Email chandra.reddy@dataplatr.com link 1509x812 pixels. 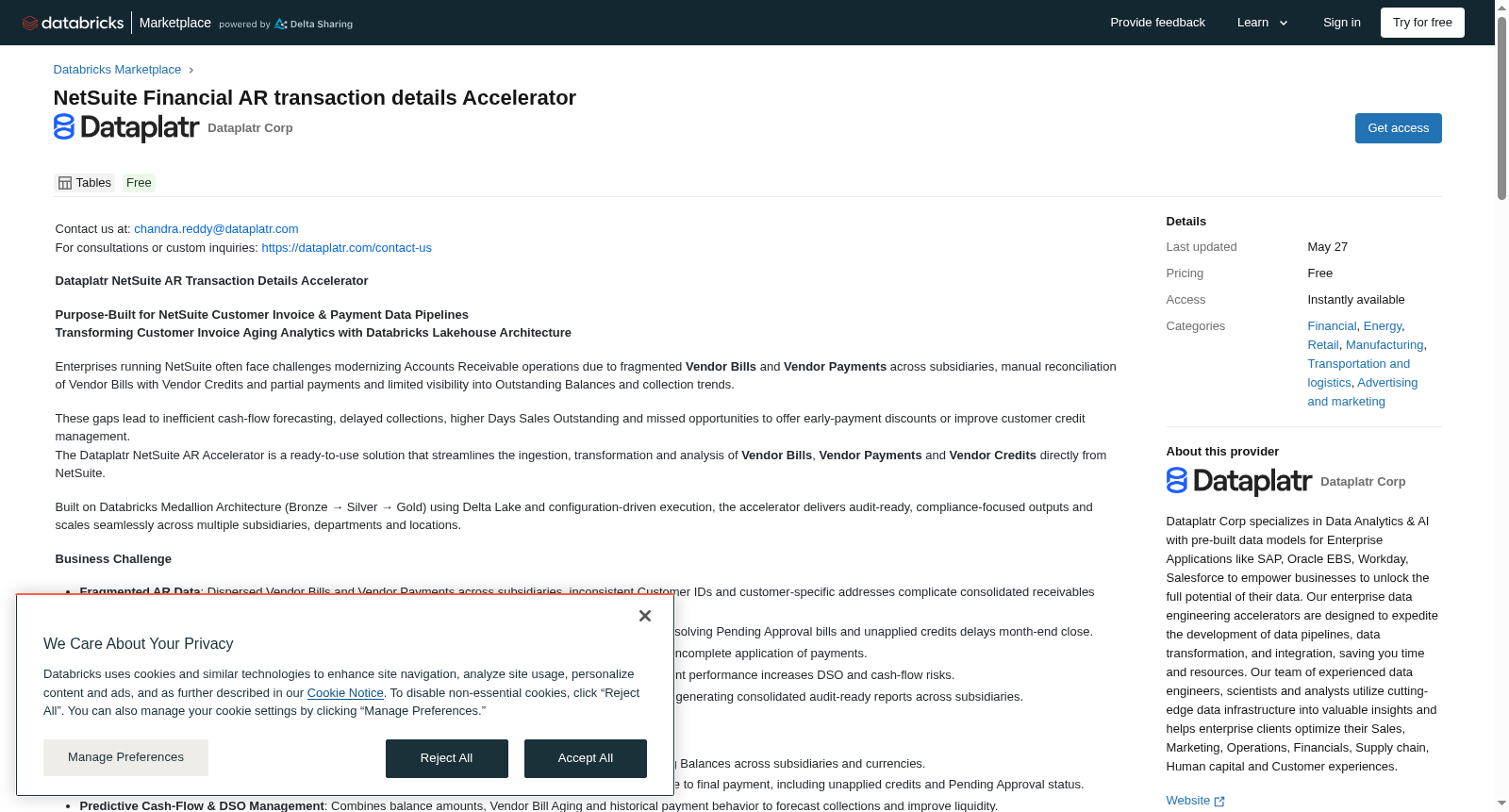point(216,229)
